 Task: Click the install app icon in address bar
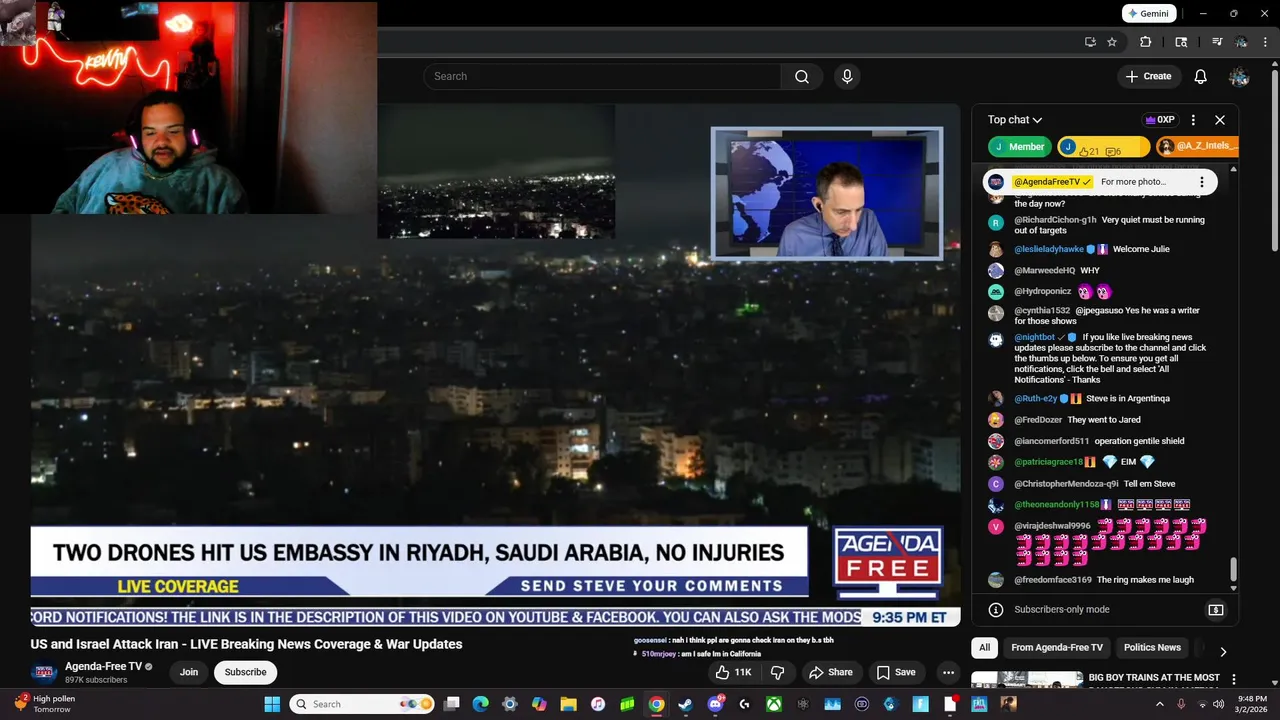pyautogui.click(x=1090, y=42)
